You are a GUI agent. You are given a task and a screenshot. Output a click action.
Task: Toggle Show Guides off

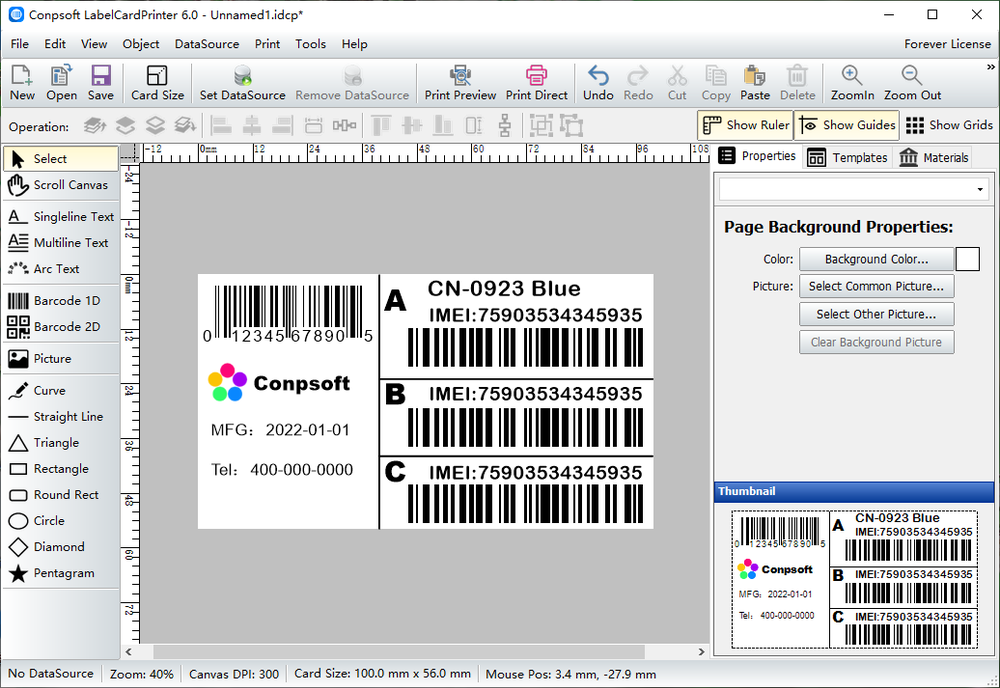(x=848, y=125)
